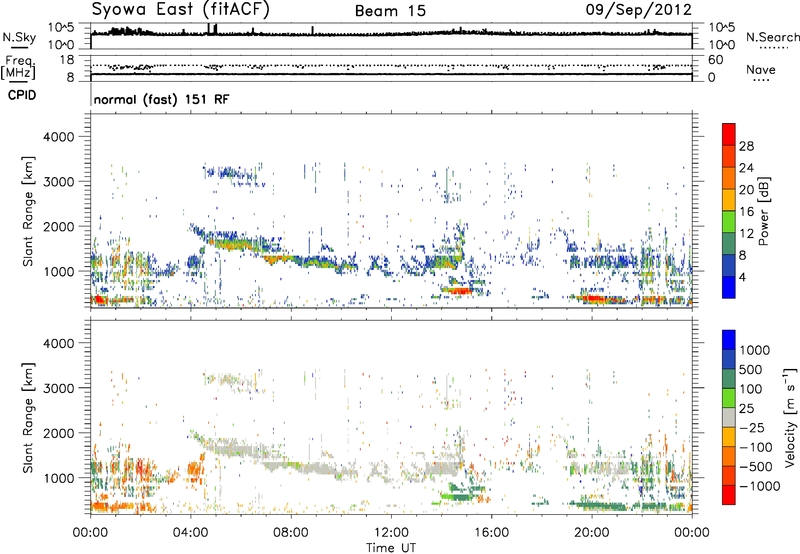Click the '04:00' time axis tick

click(191, 533)
